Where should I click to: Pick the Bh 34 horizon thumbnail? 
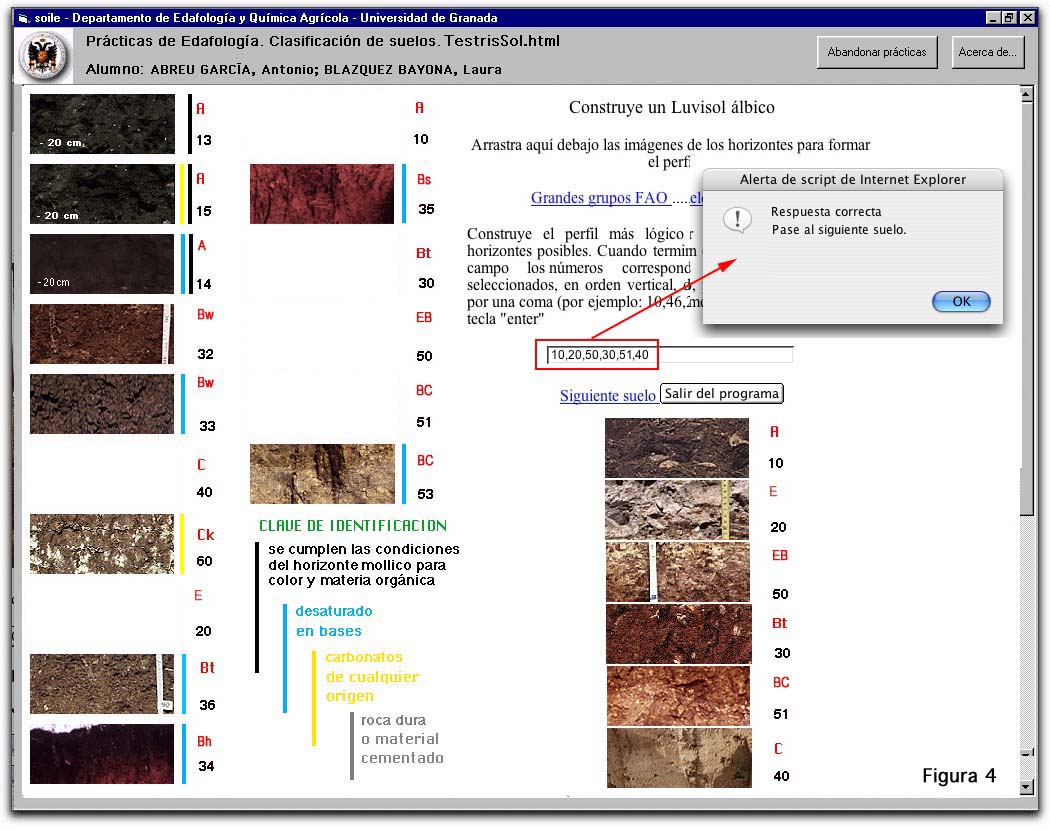tap(102, 754)
